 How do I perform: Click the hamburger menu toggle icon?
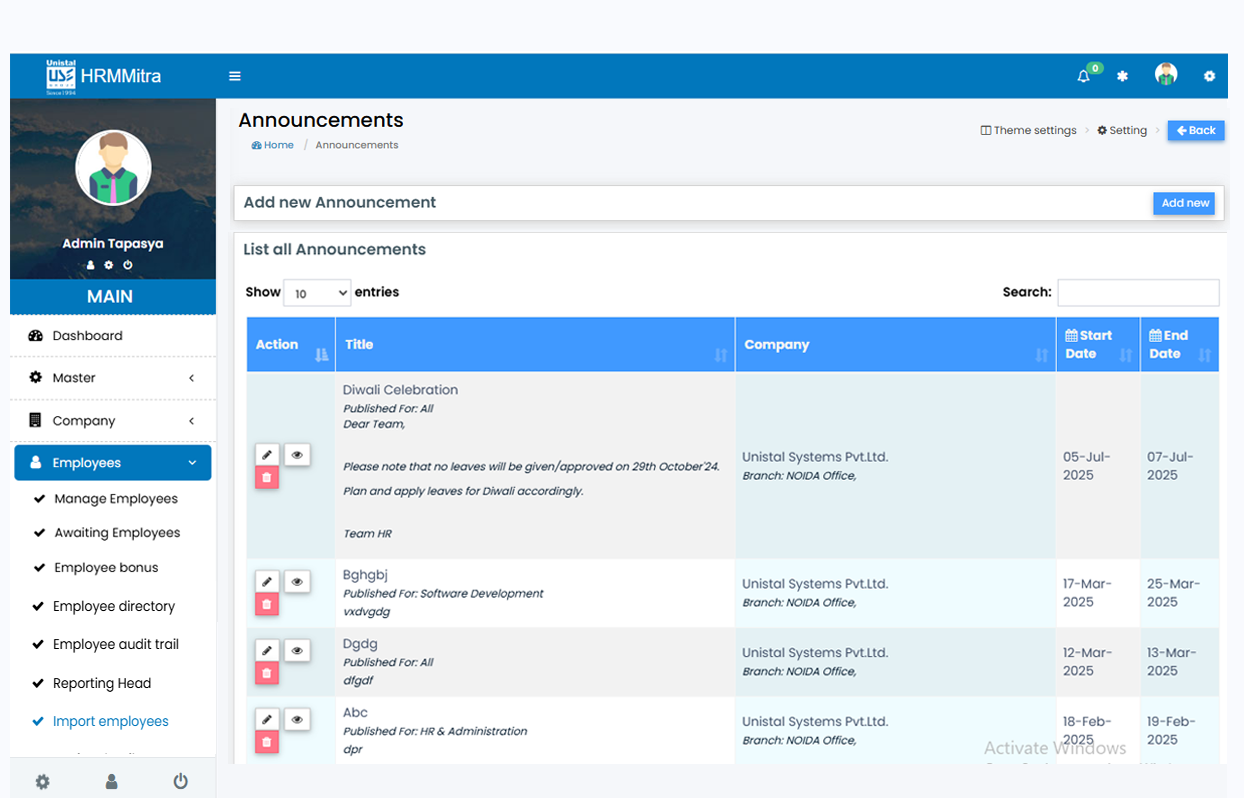click(x=235, y=76)
